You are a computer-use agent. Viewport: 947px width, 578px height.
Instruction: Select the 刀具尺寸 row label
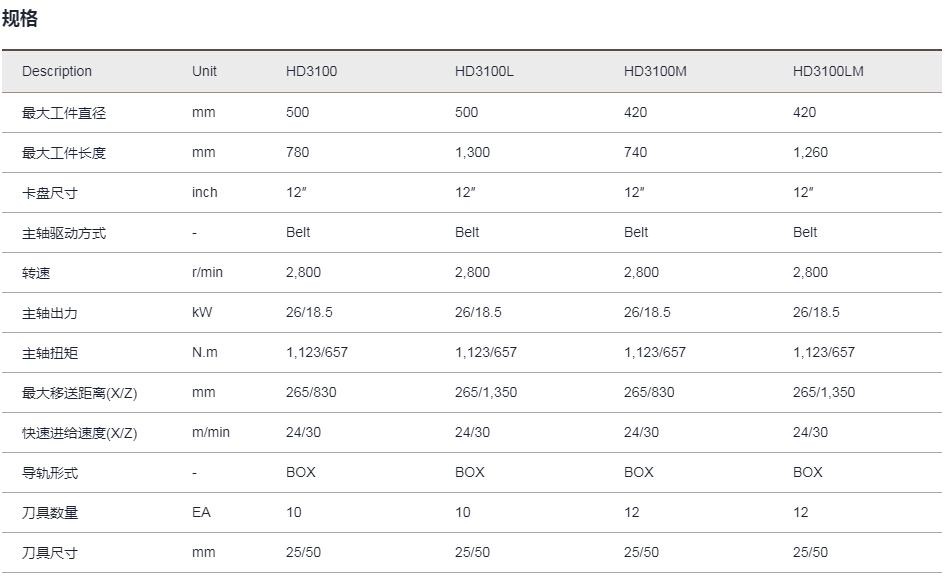50,553
